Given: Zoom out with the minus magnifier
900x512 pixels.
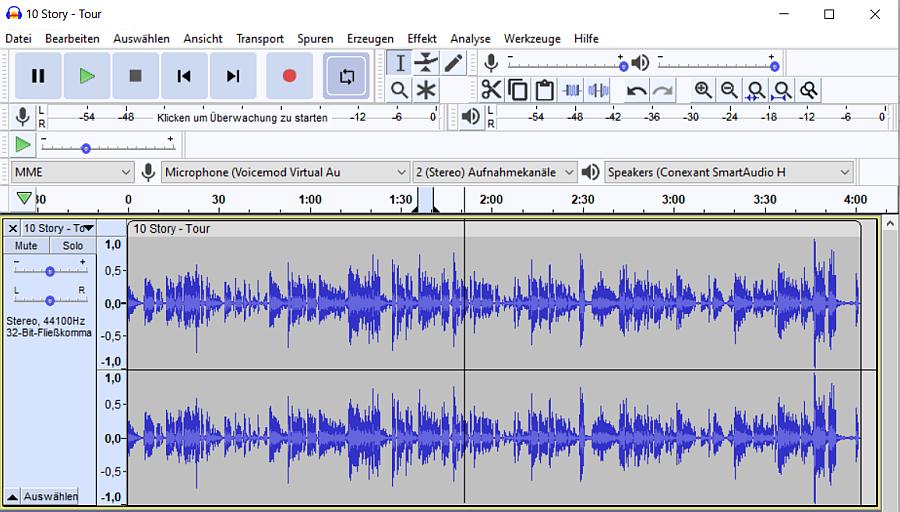Looking at the screenshot, I should click(730, 90).
